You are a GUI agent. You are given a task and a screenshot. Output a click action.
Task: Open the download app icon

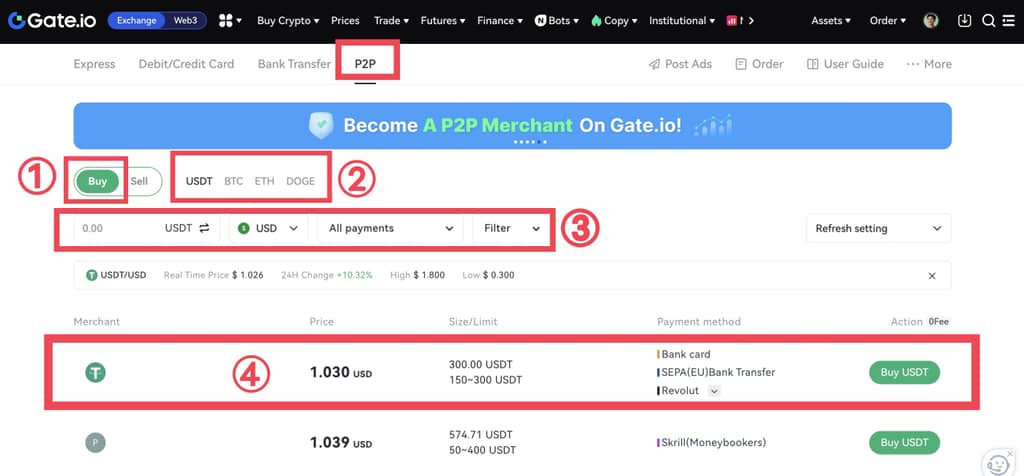964,20
